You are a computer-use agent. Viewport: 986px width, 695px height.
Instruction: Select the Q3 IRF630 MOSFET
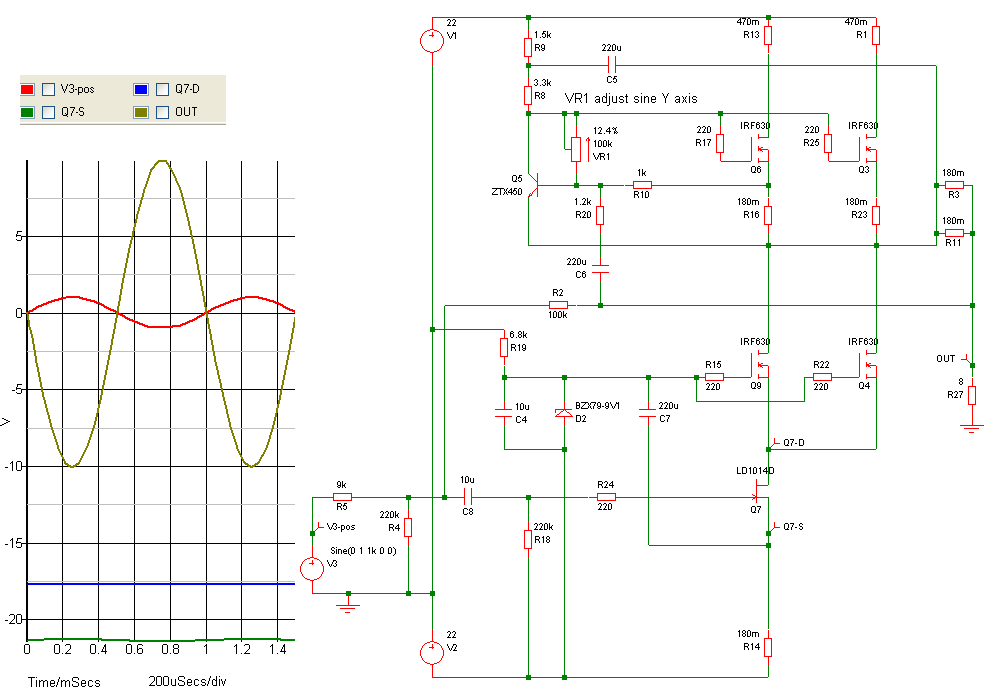pyautogui.click(x=868, y=149)
